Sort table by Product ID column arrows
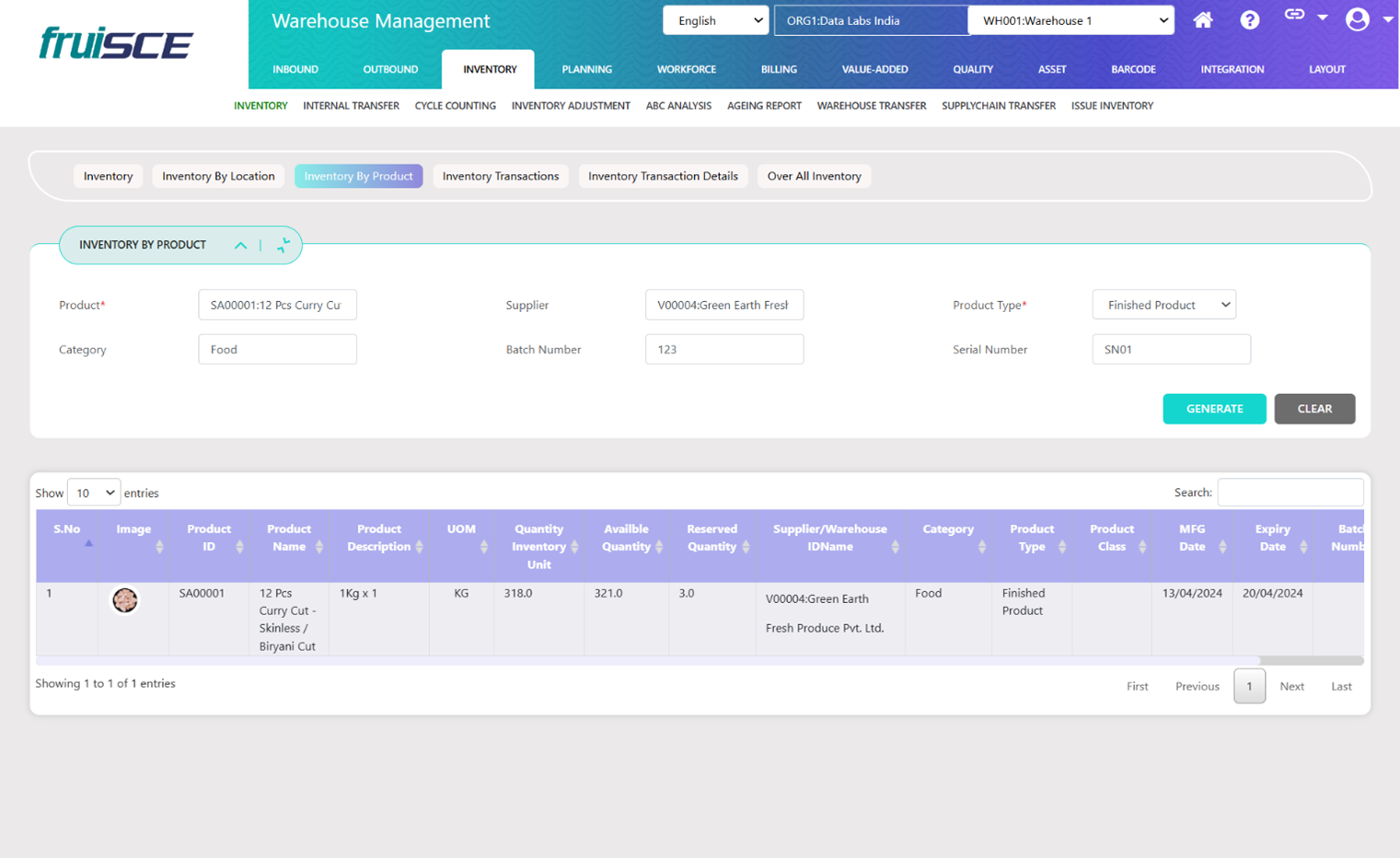The height and width of the screenshot is (858, 1400). pyautogui.click(x=239, y=547)
